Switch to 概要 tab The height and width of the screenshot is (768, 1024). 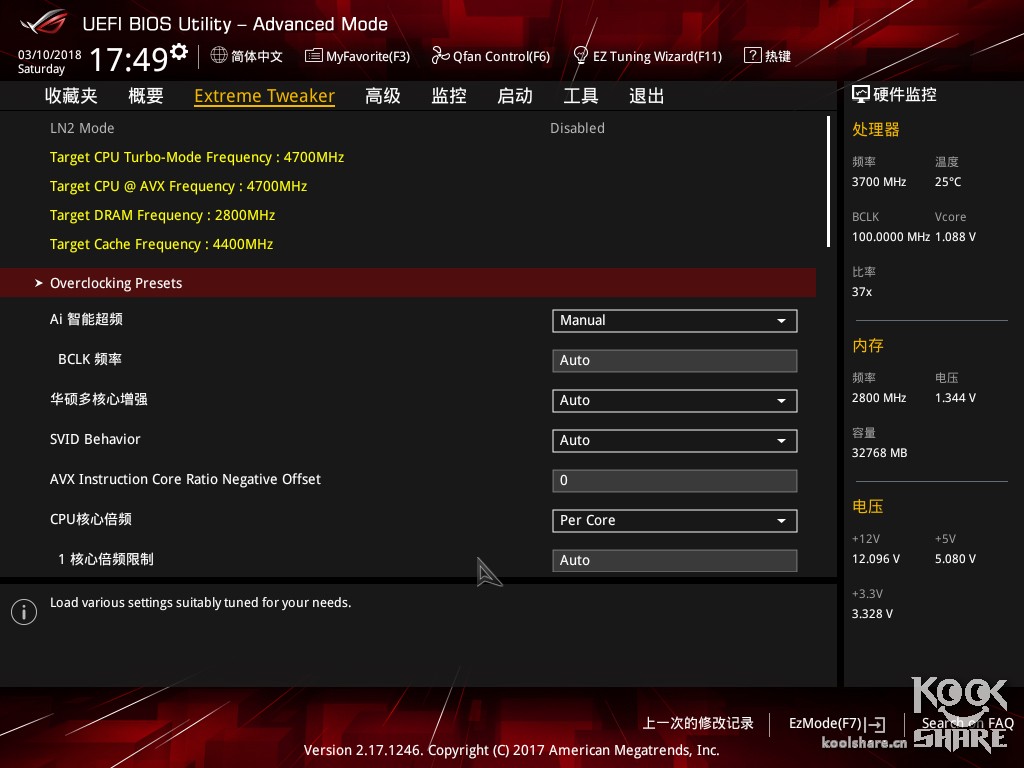(146, 96)
